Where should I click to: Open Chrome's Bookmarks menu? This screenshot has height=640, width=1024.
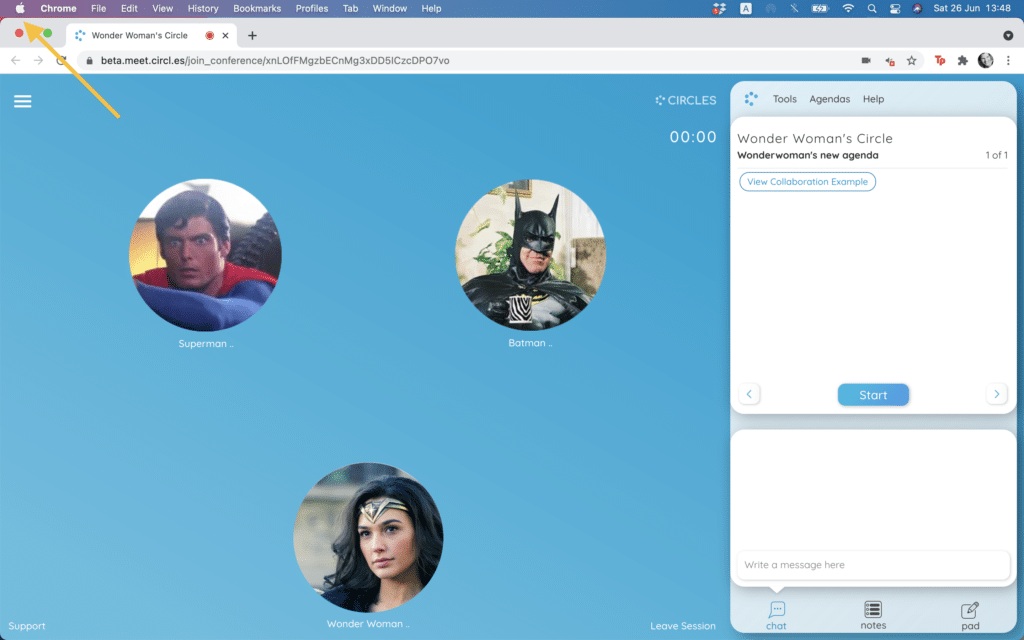pyautogui.click(x=257, y=8)
